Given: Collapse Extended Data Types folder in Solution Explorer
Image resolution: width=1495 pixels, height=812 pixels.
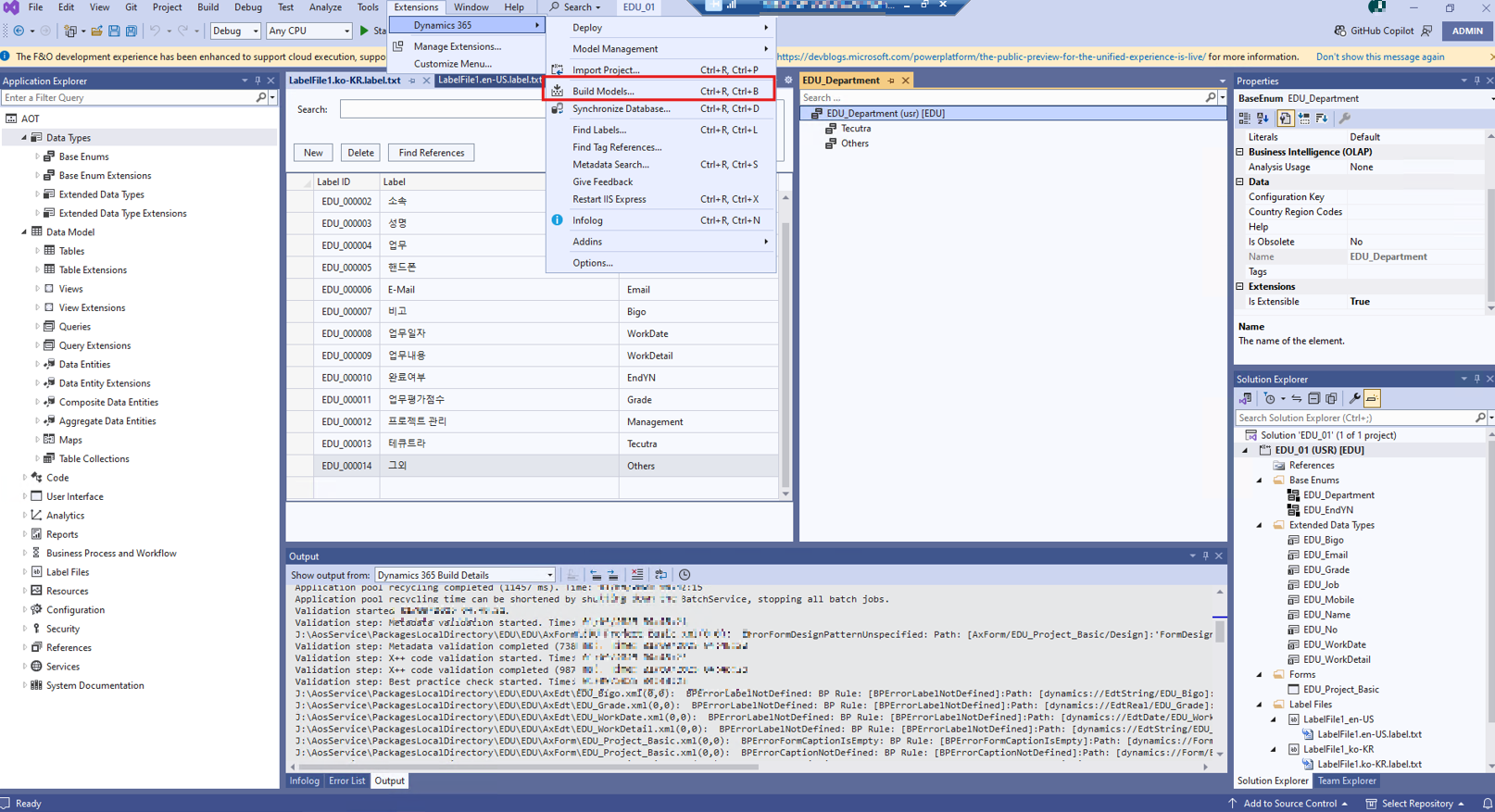Looking at the screenshot, I should click(x=1260, y=525).
